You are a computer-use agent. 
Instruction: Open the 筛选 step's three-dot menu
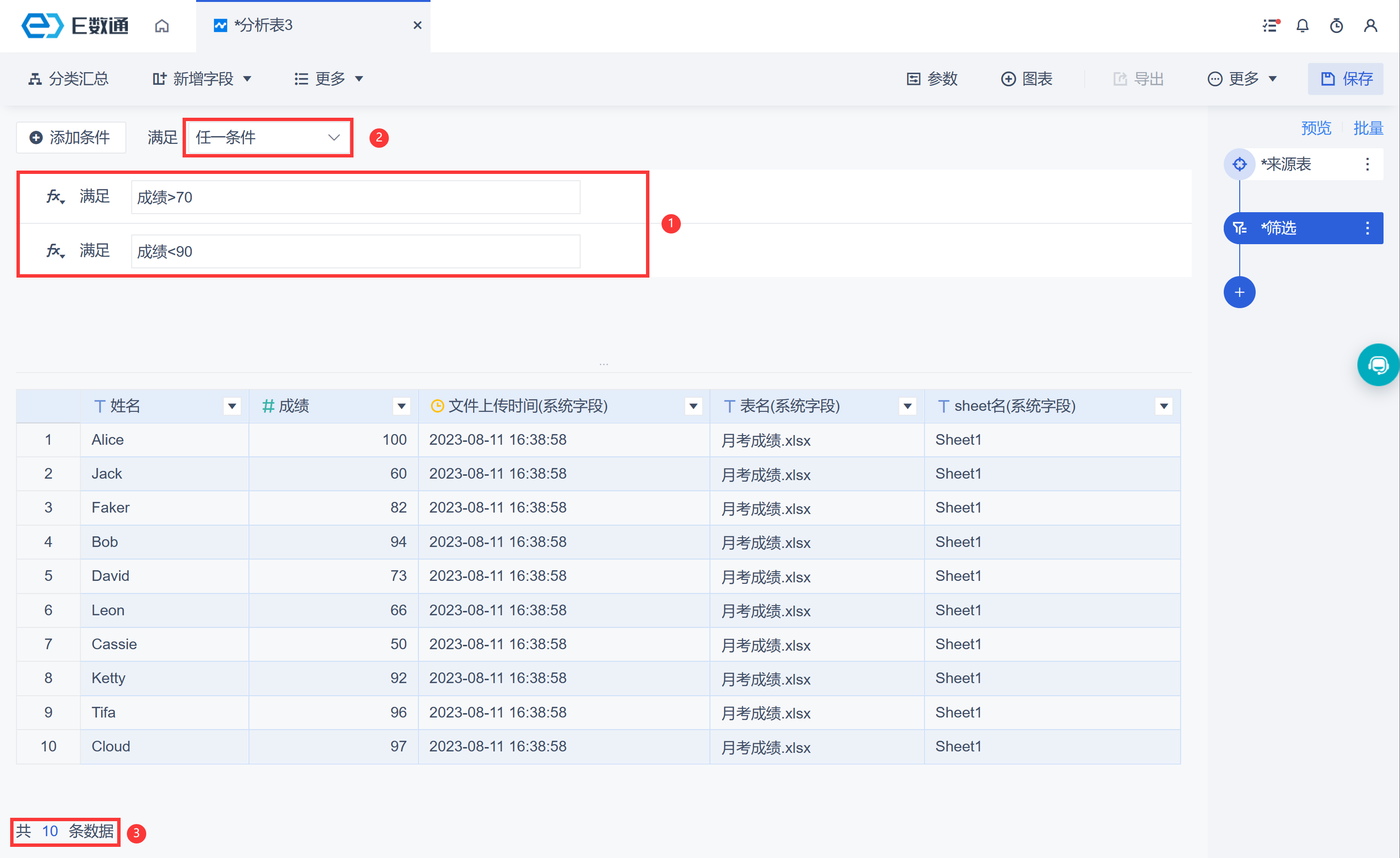(1367, 228)
